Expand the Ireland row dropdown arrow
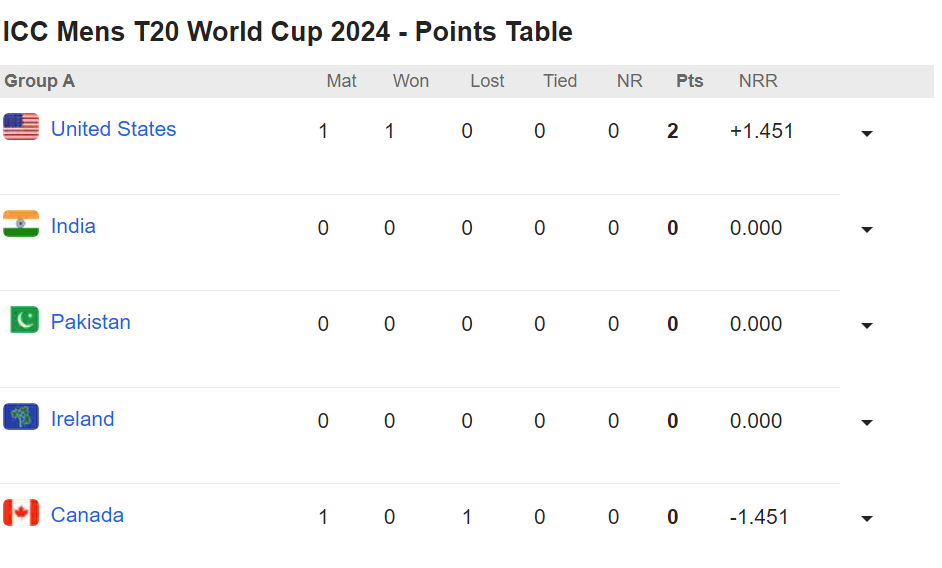This screenshot has width=942, height=568. pyautogui.click(x=866, y=423)
